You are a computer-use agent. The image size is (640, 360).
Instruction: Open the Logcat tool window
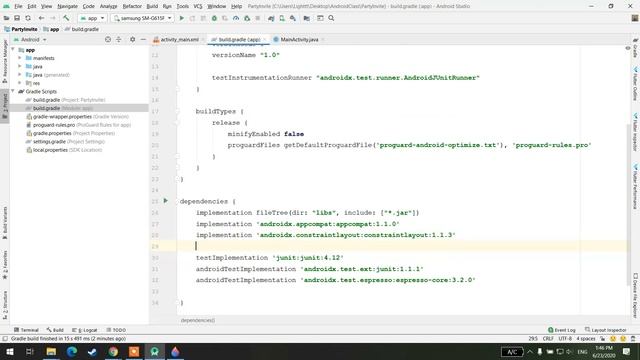click(x=84, y=330)
